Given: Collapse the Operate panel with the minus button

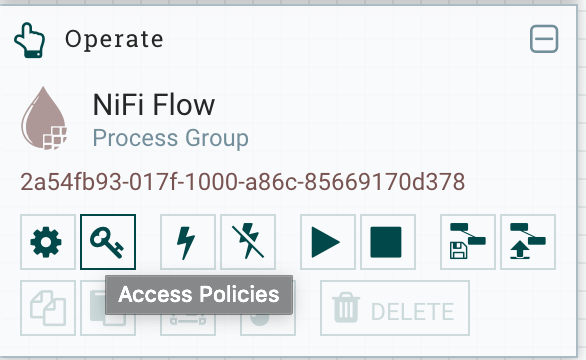Looking at the screenshot, I should (544, 39).
